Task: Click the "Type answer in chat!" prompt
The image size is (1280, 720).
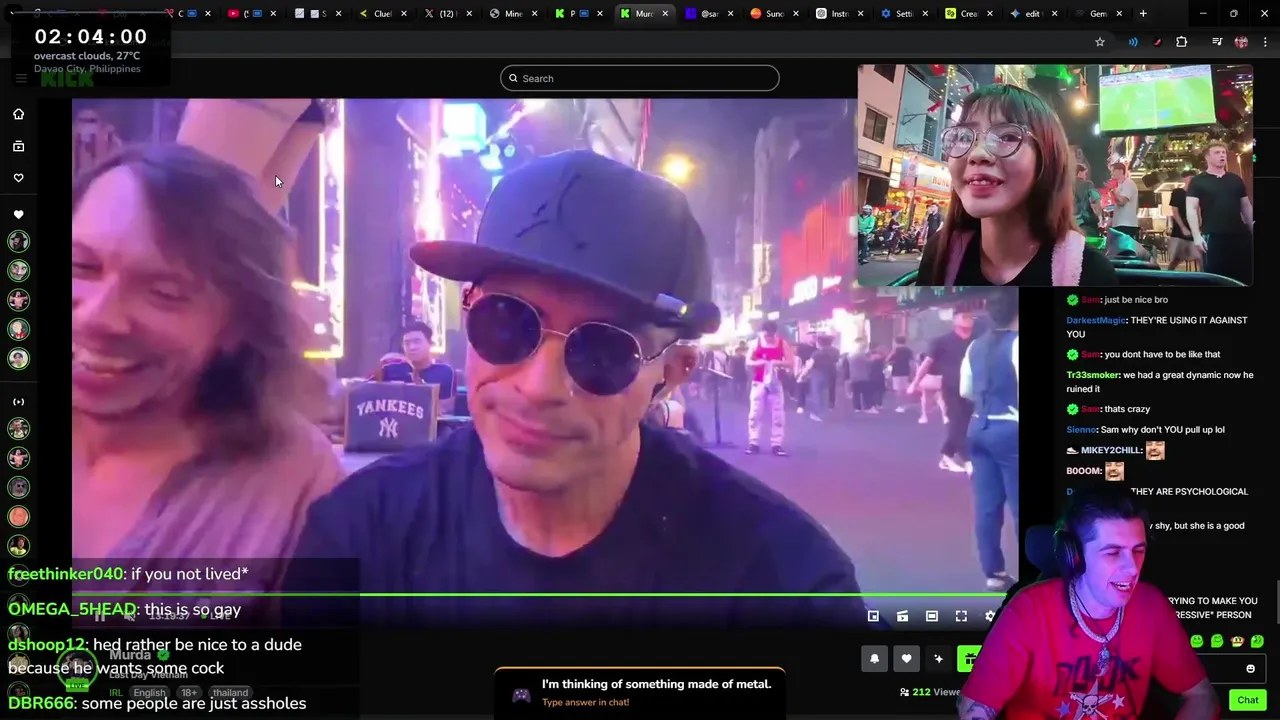Action: tap(585, 702)
